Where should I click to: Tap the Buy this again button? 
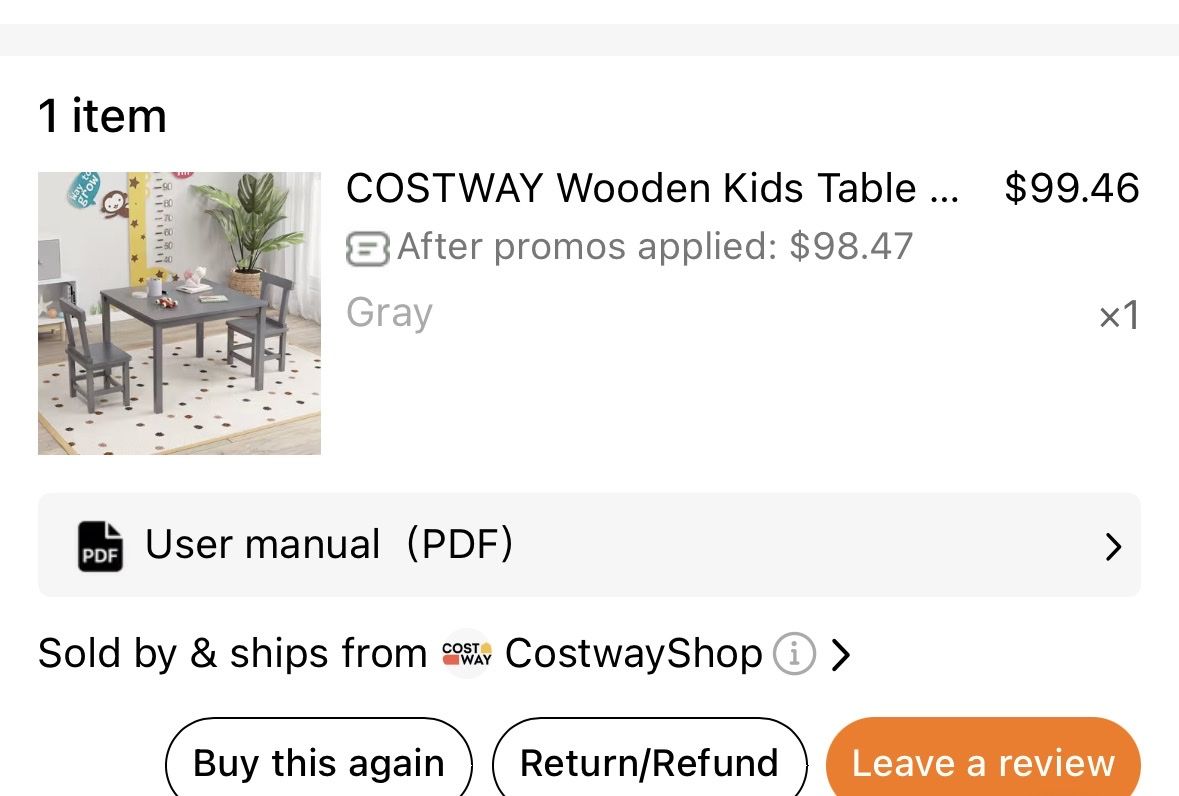coord(319,758)
